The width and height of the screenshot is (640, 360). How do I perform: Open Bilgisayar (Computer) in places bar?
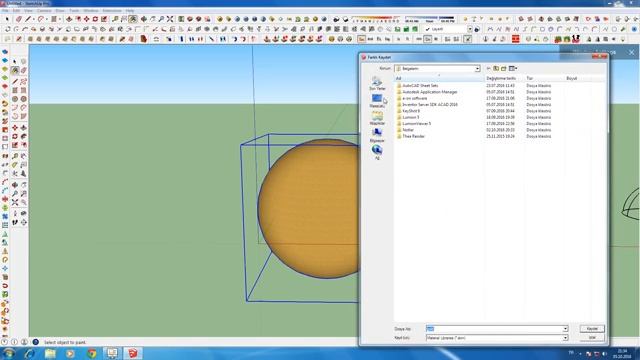point(377,136)
